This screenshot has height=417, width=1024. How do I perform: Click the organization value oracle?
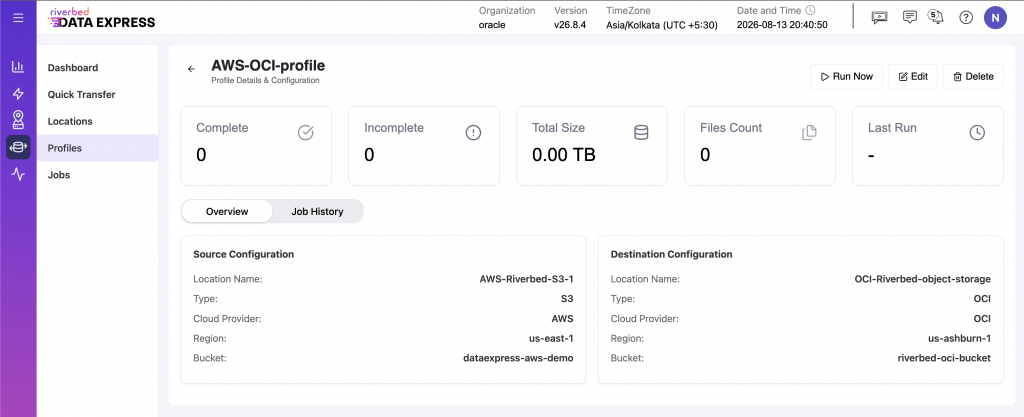tap(493, 25)
